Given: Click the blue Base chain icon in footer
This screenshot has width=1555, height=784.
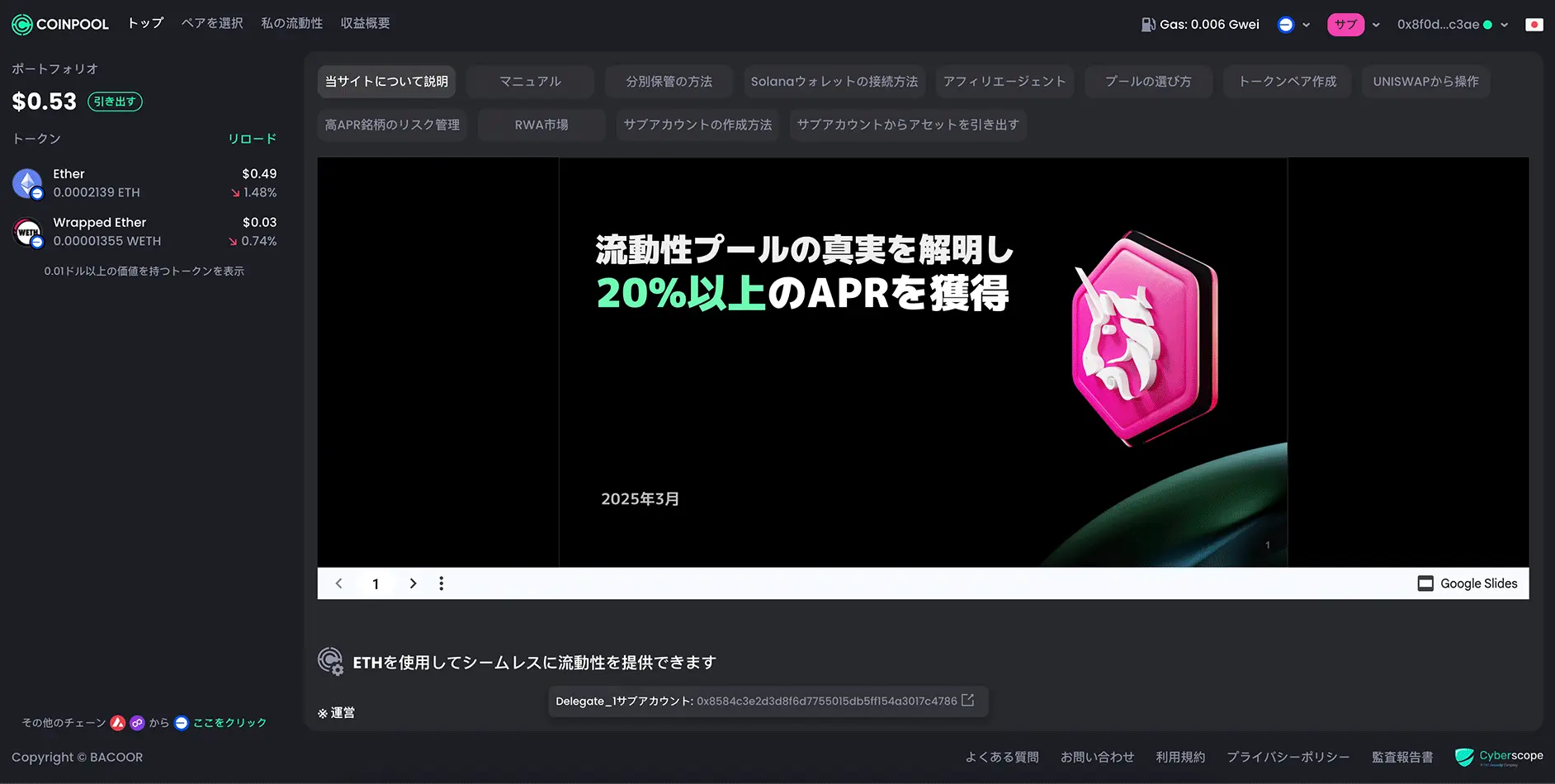Looking at the screenshot, I should coord(182,723).
